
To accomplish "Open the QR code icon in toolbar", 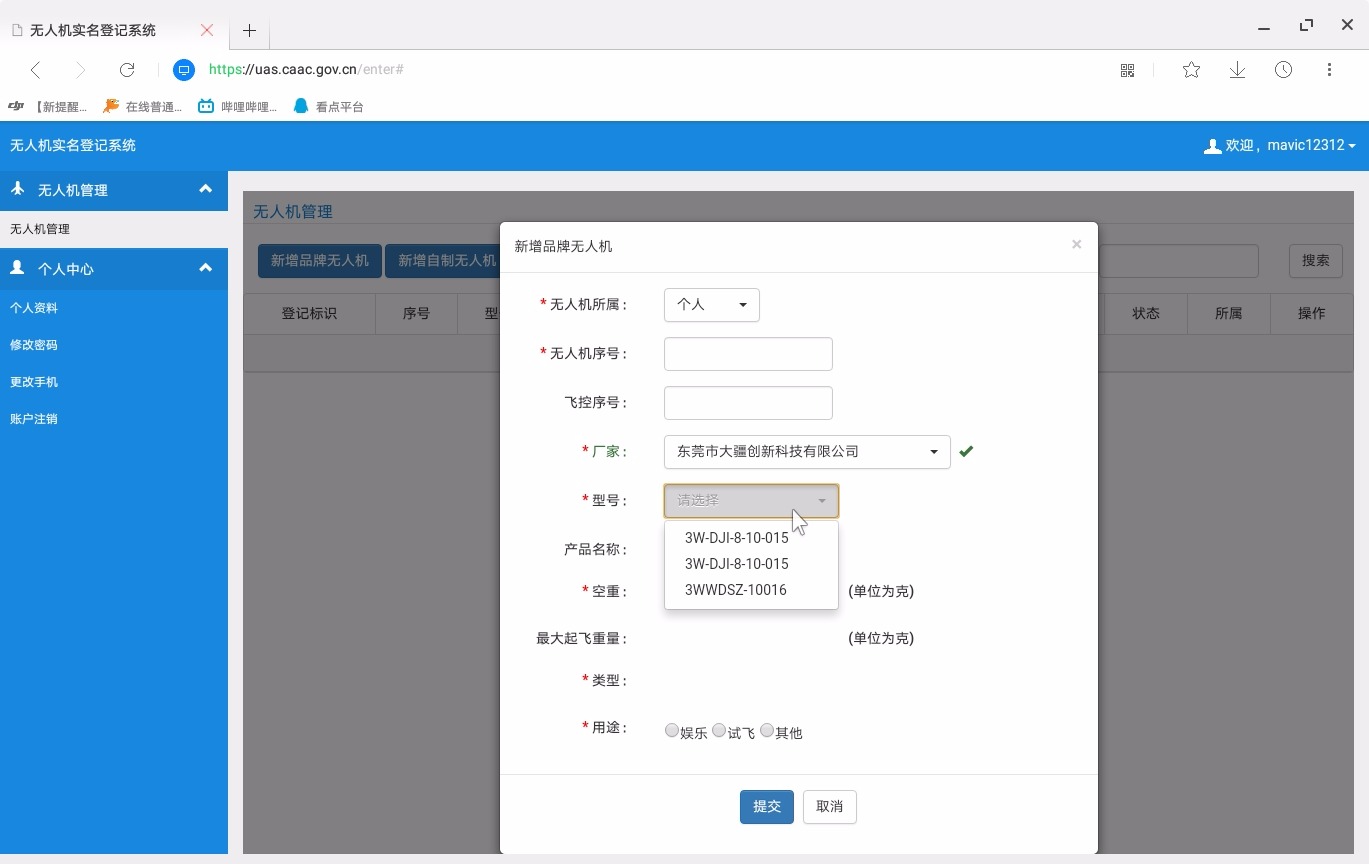I will (x=1128, y=70).
